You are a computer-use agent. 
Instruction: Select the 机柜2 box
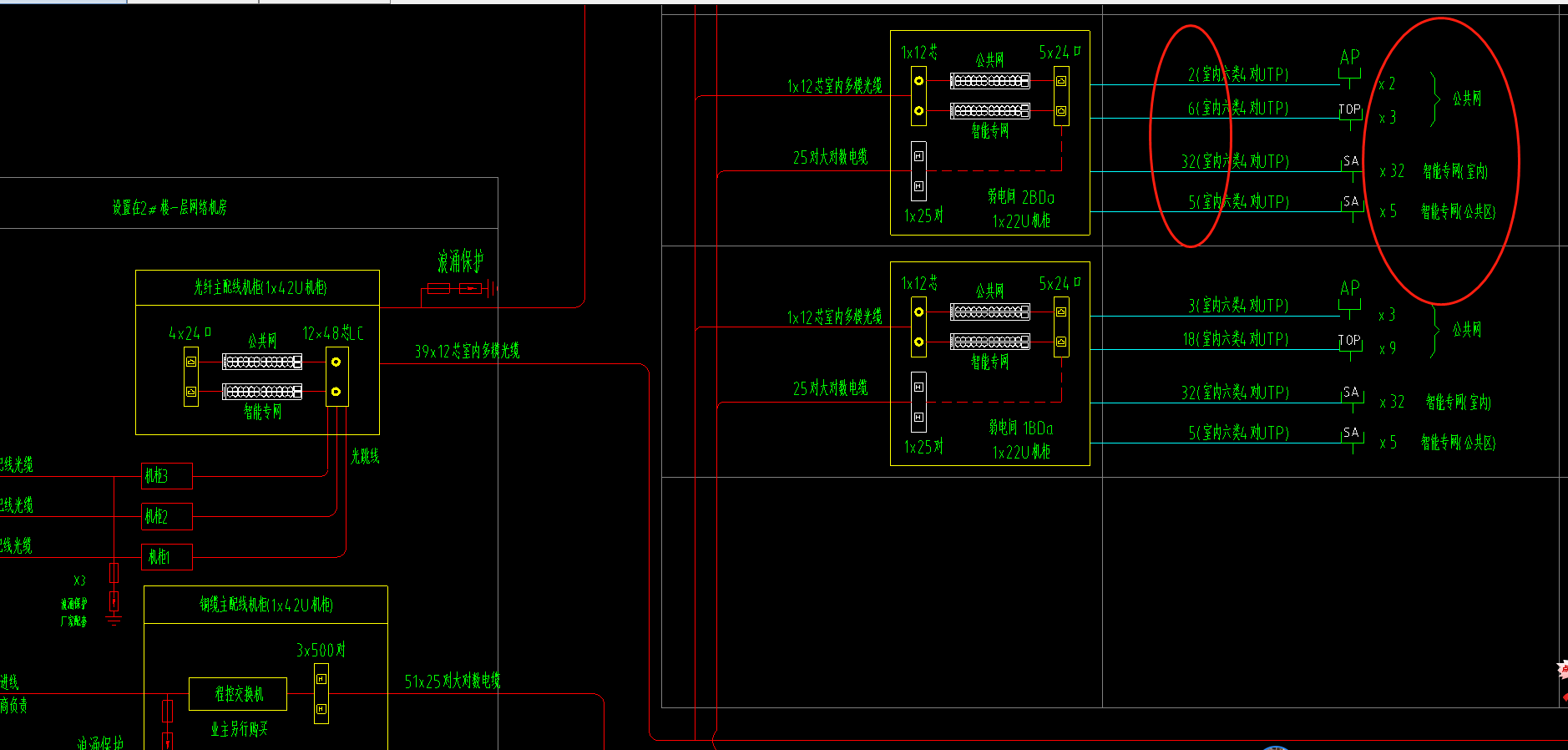[x=167, y=516]
